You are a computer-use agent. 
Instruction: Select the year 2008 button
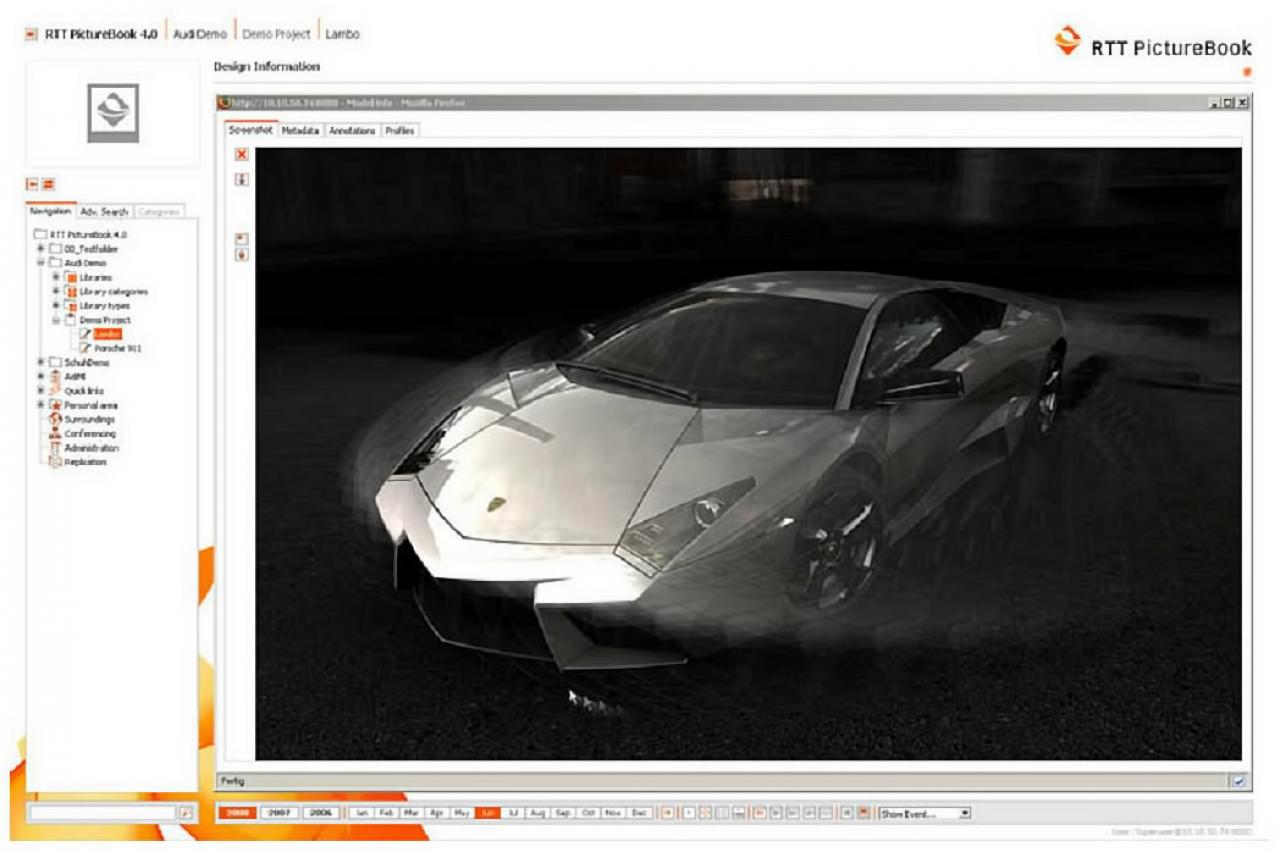[238, 814]
